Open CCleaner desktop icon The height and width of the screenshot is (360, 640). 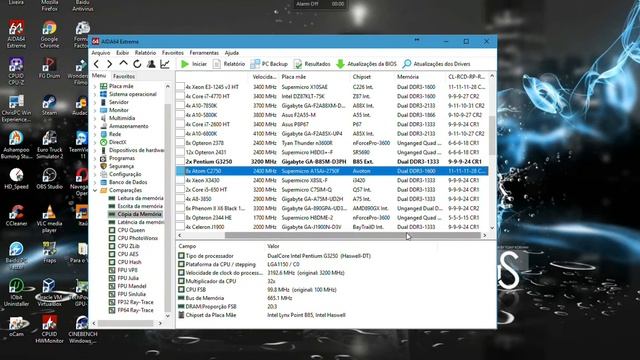pos(16,215)
